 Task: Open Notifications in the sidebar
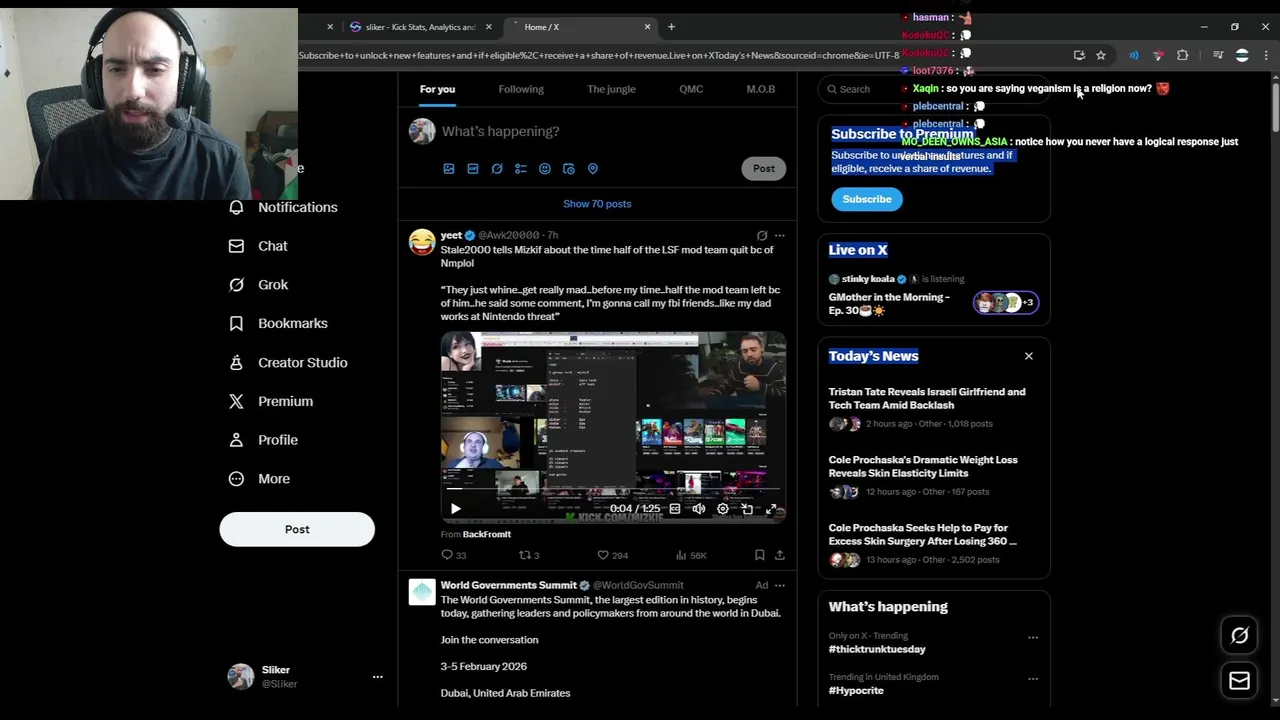pos(284,207)
